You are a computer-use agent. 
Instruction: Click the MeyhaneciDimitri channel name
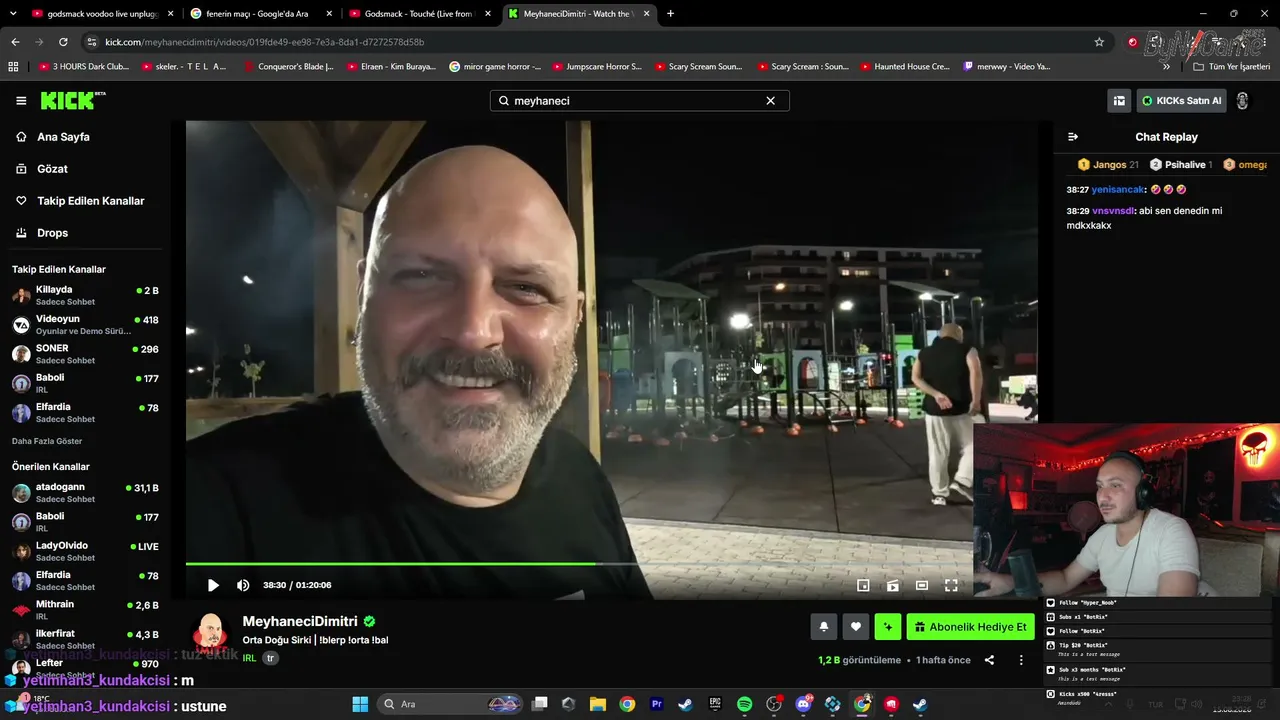pos(300,621)
